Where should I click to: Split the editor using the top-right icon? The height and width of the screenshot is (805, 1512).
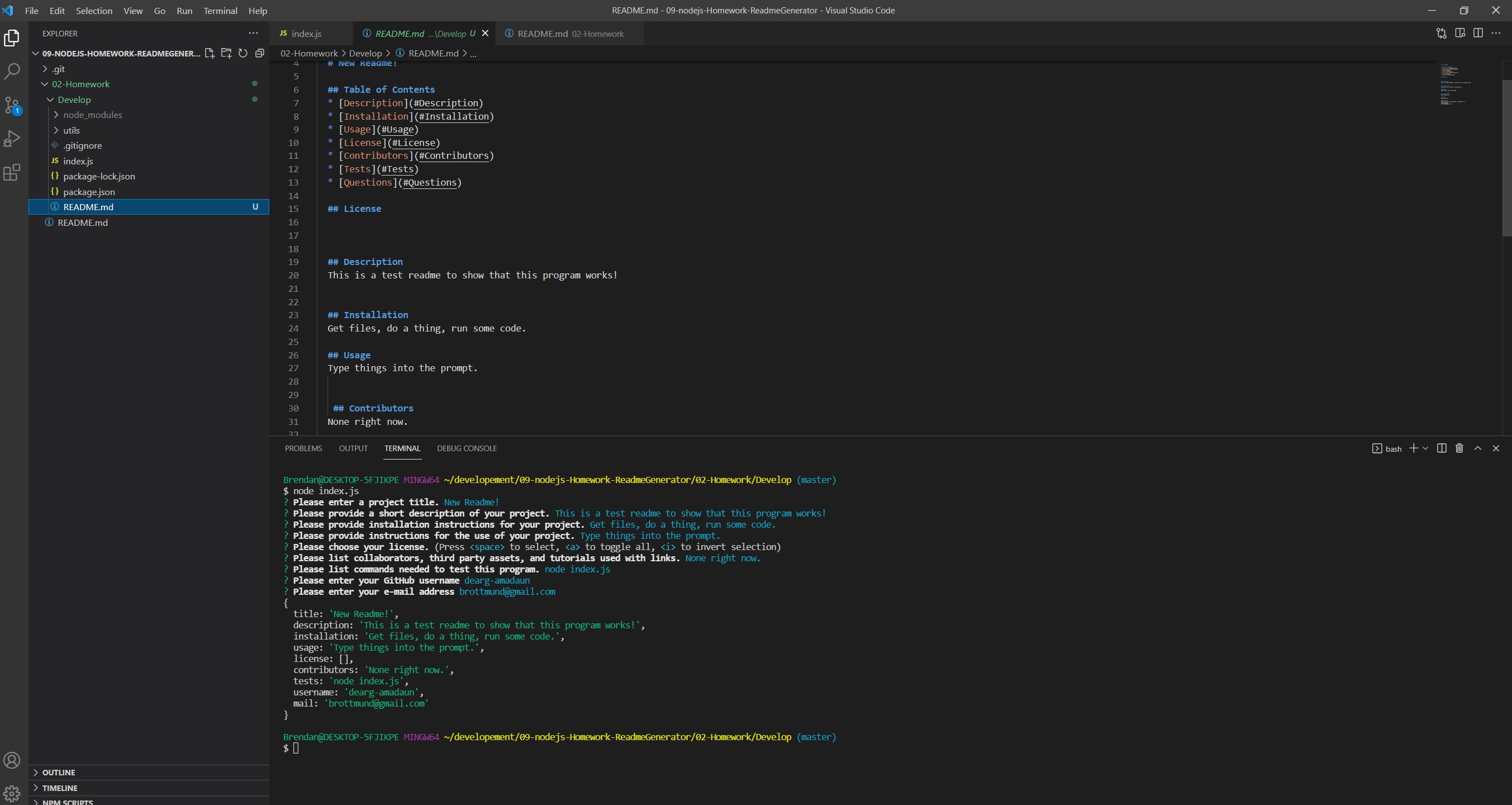pyautogui.click(x=1478, y=34)
